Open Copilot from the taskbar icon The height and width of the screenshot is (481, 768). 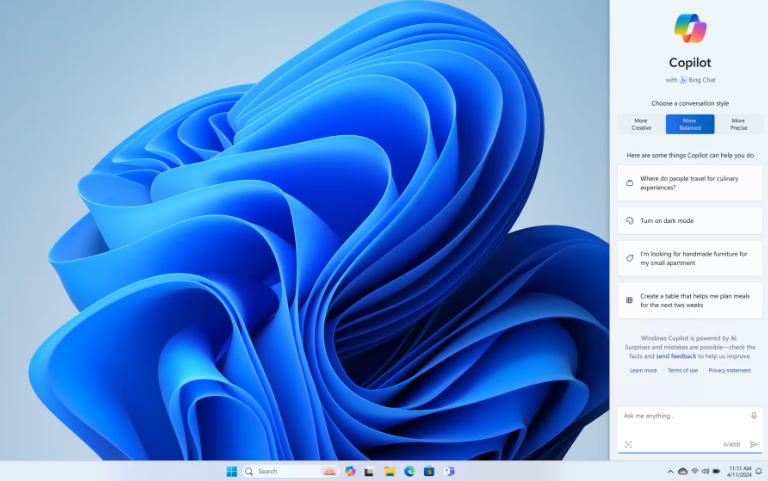tap(350, 471)
